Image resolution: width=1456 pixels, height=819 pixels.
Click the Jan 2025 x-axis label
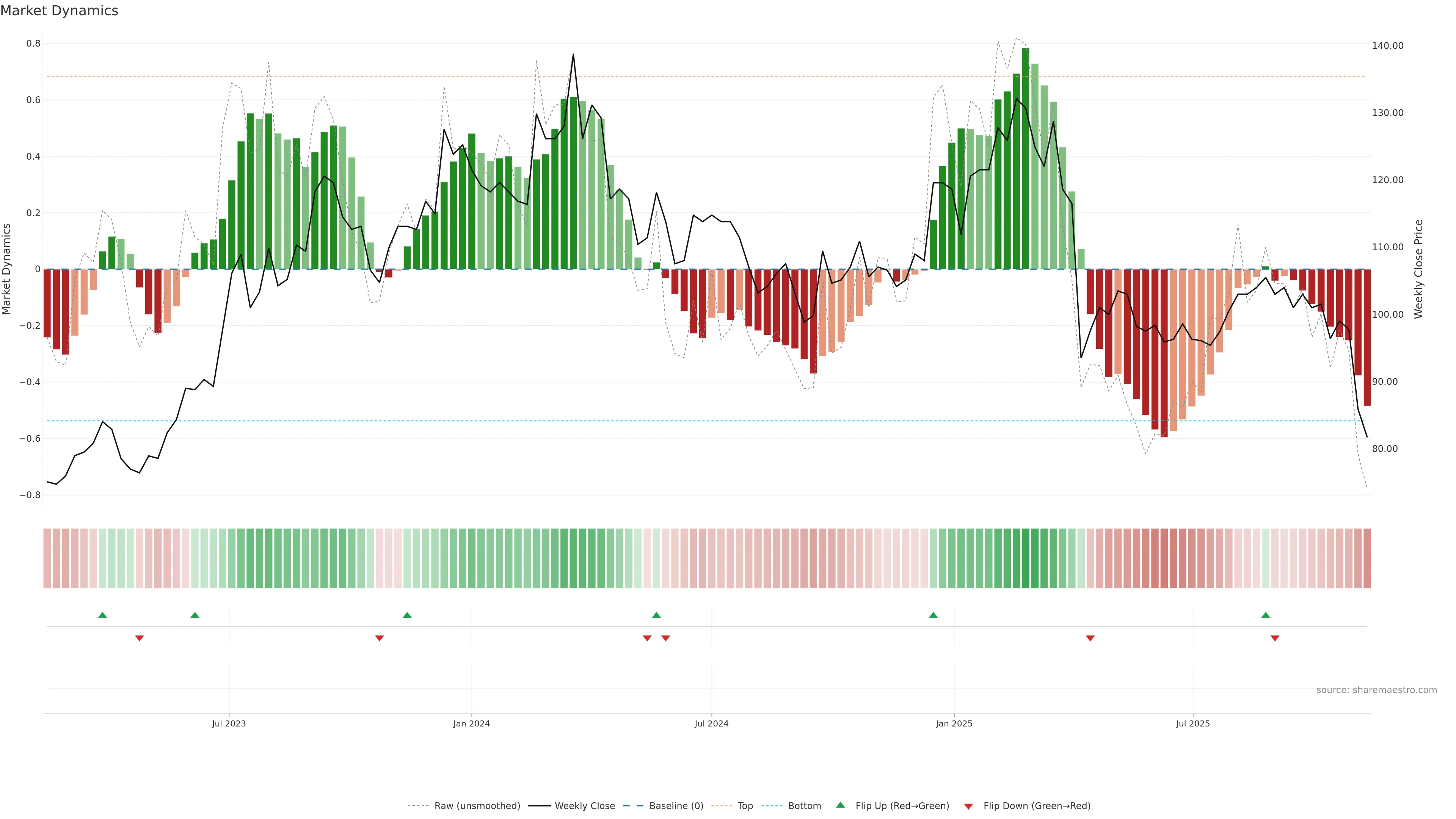pos(954,723)
